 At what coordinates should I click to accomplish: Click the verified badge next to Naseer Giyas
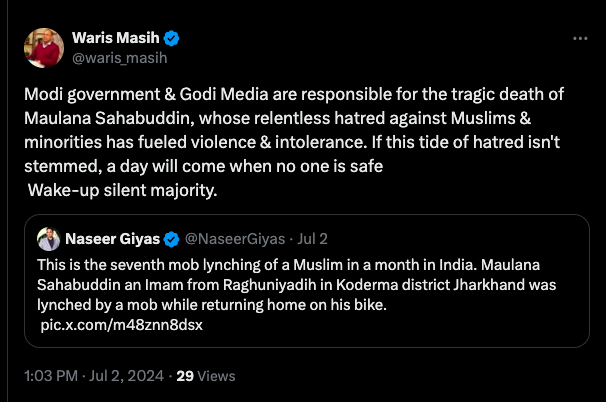(172, 240)
